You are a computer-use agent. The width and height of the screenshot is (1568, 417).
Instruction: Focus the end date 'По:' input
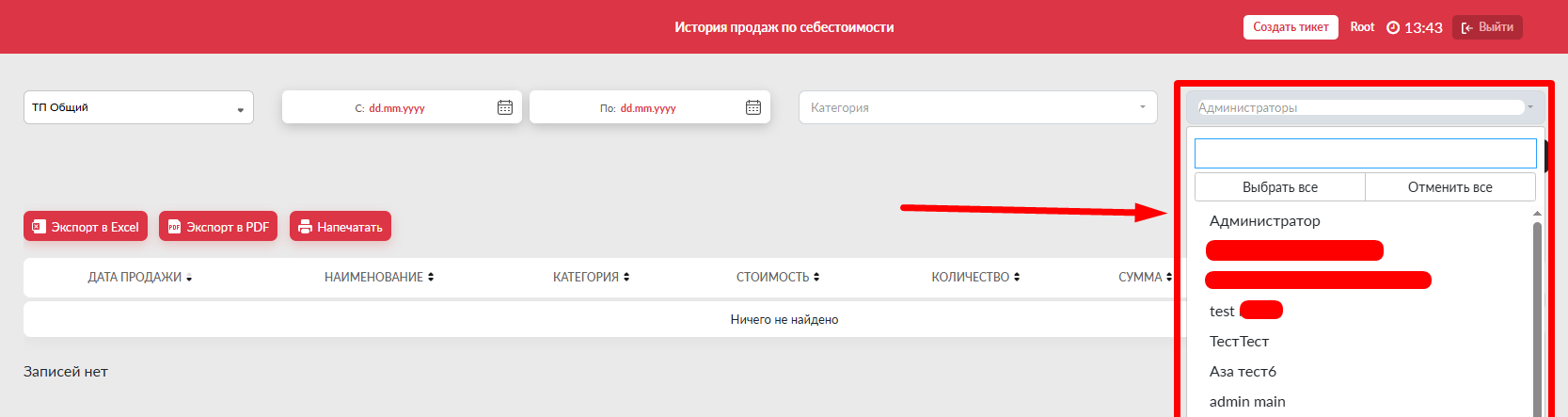click(x=650, y=107)
